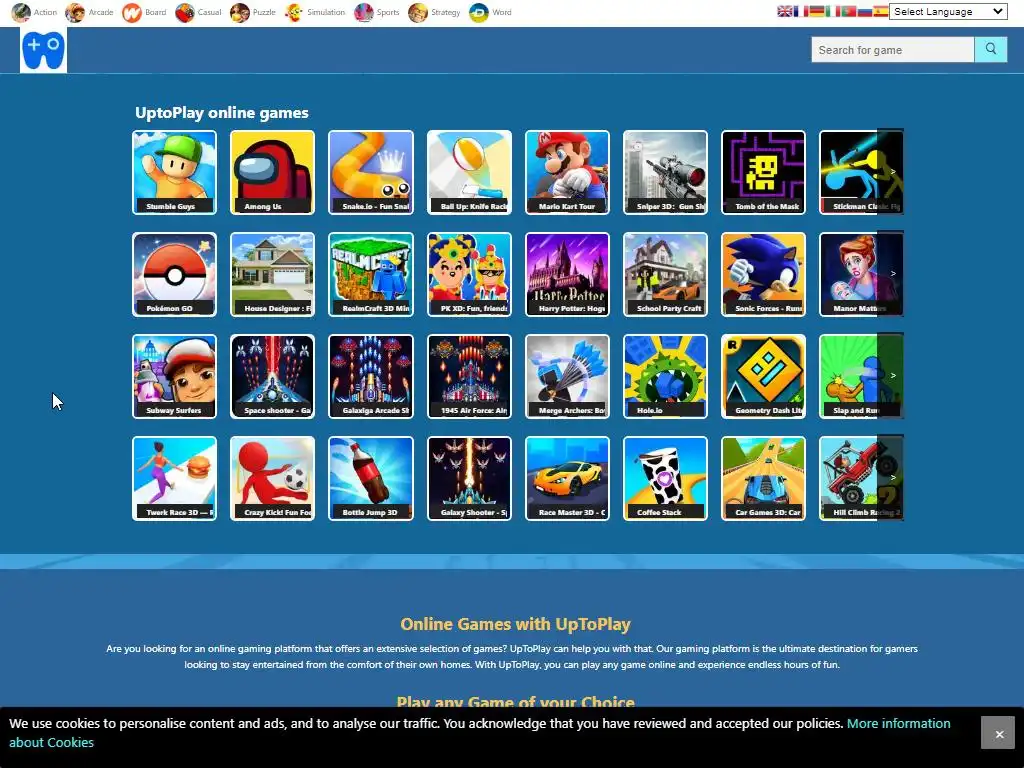Open the Sonic Forces game tile

pyautogui.click(x=763, y=274)
